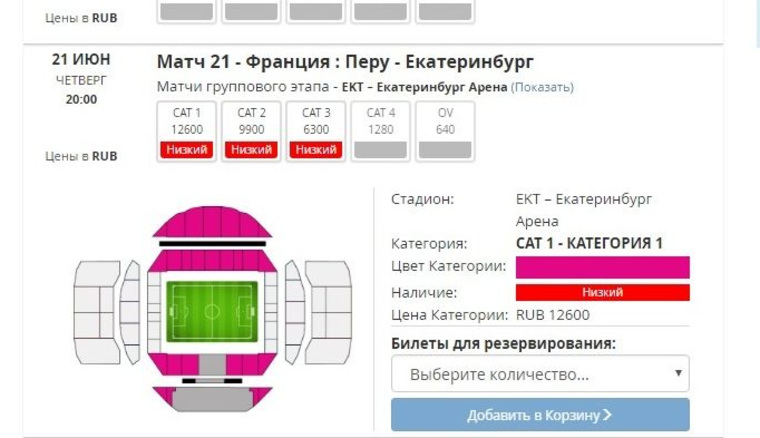Click the right inner curved grey stand

[x=294, y=313]
